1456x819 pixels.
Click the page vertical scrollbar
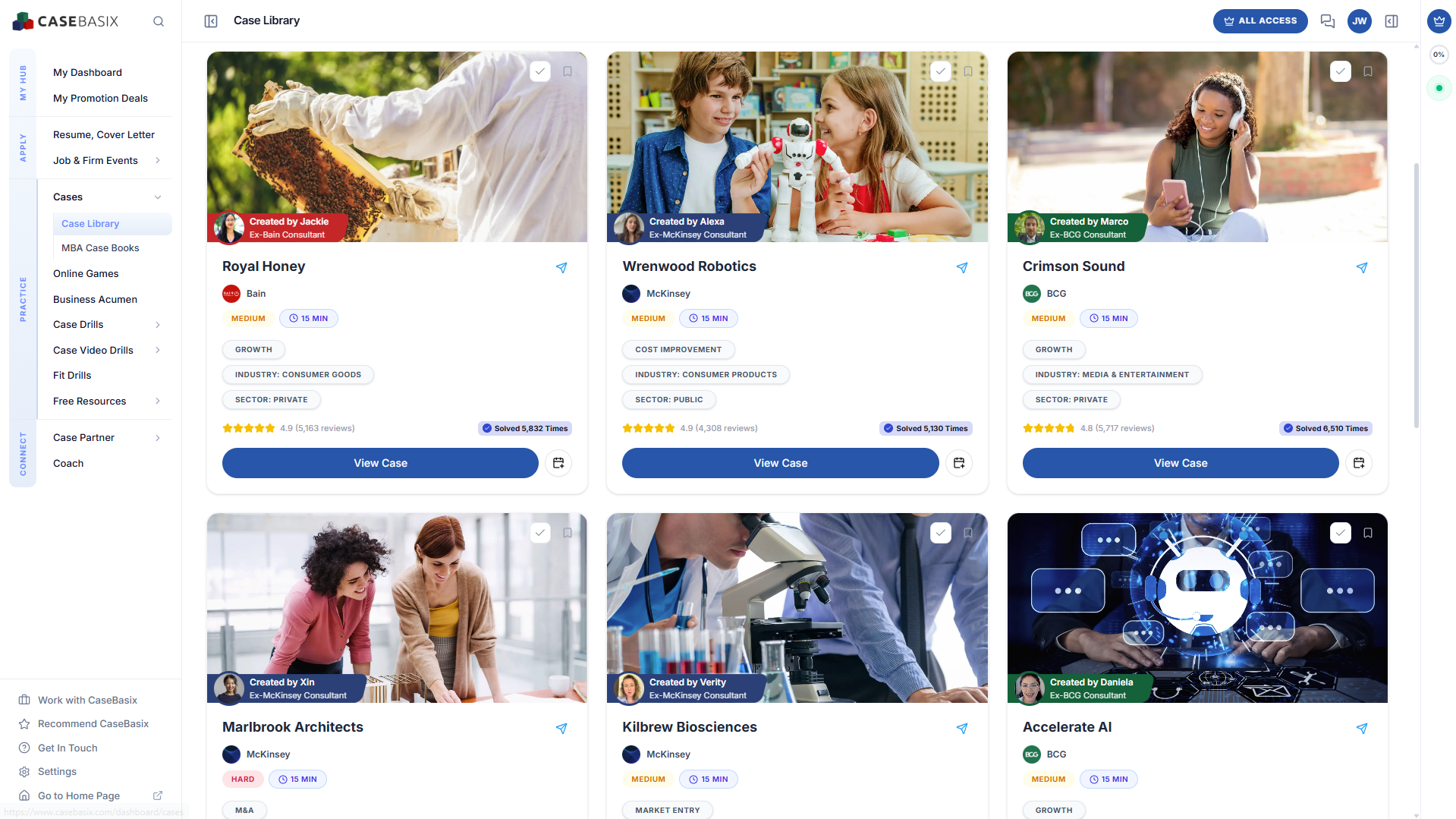tap(1416, 296)
